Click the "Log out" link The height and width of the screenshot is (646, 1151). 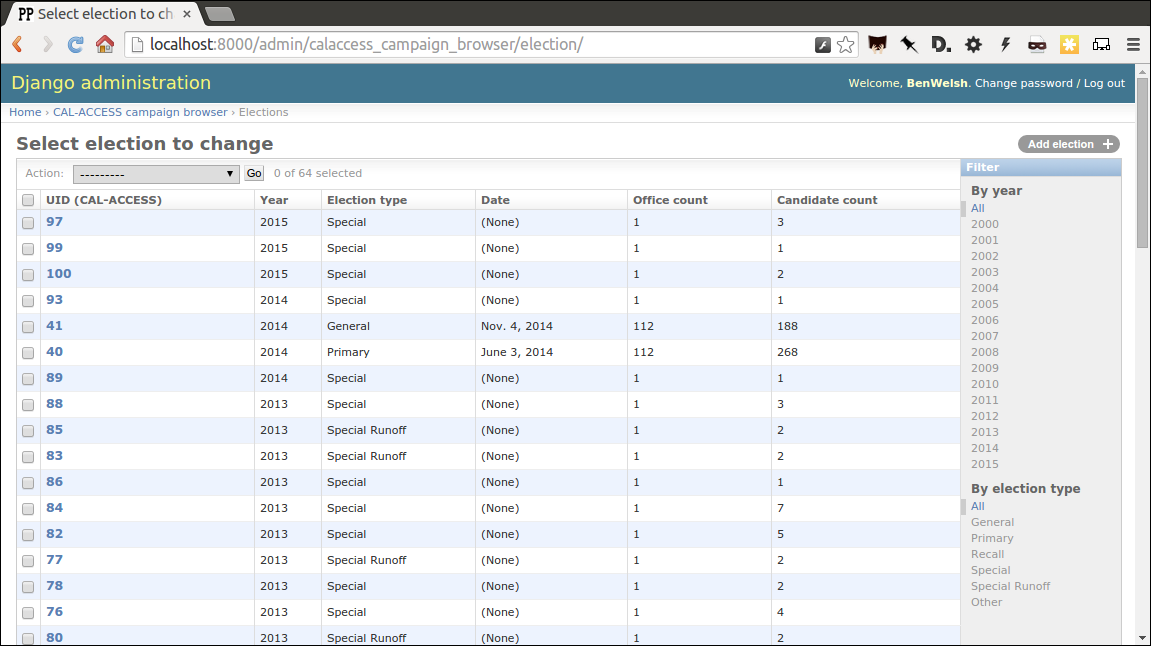tap(1103, 83)
